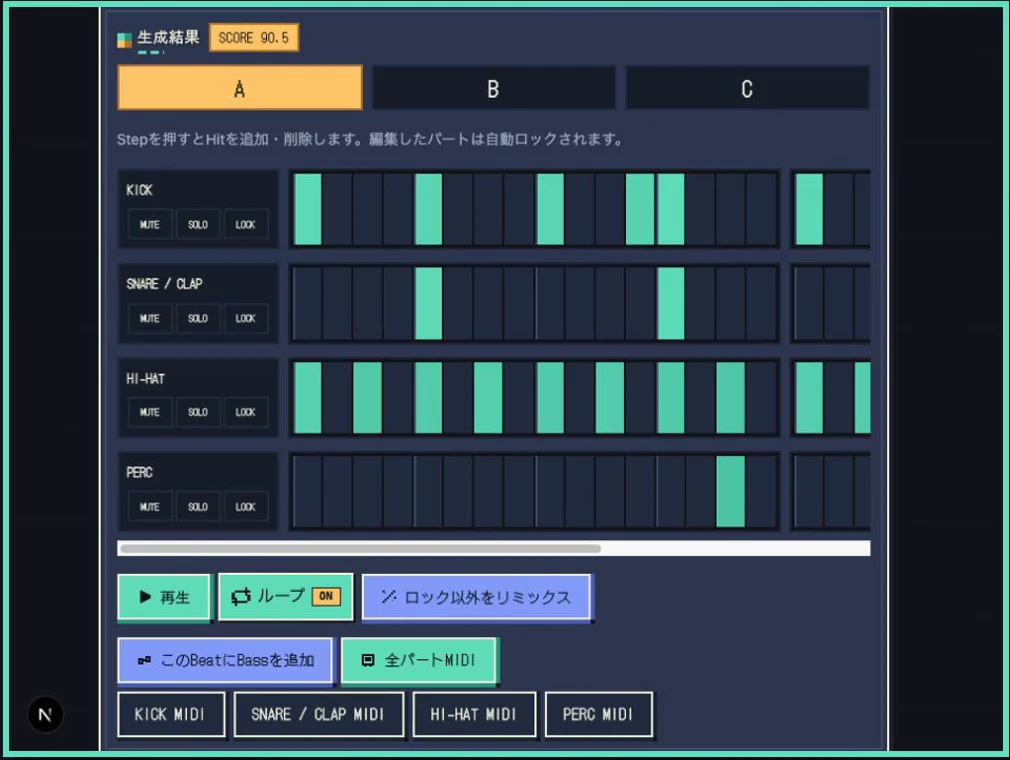The image size is (1010, 760).
Task: Click the colored 生成結果 square icon
Action: 124,40
